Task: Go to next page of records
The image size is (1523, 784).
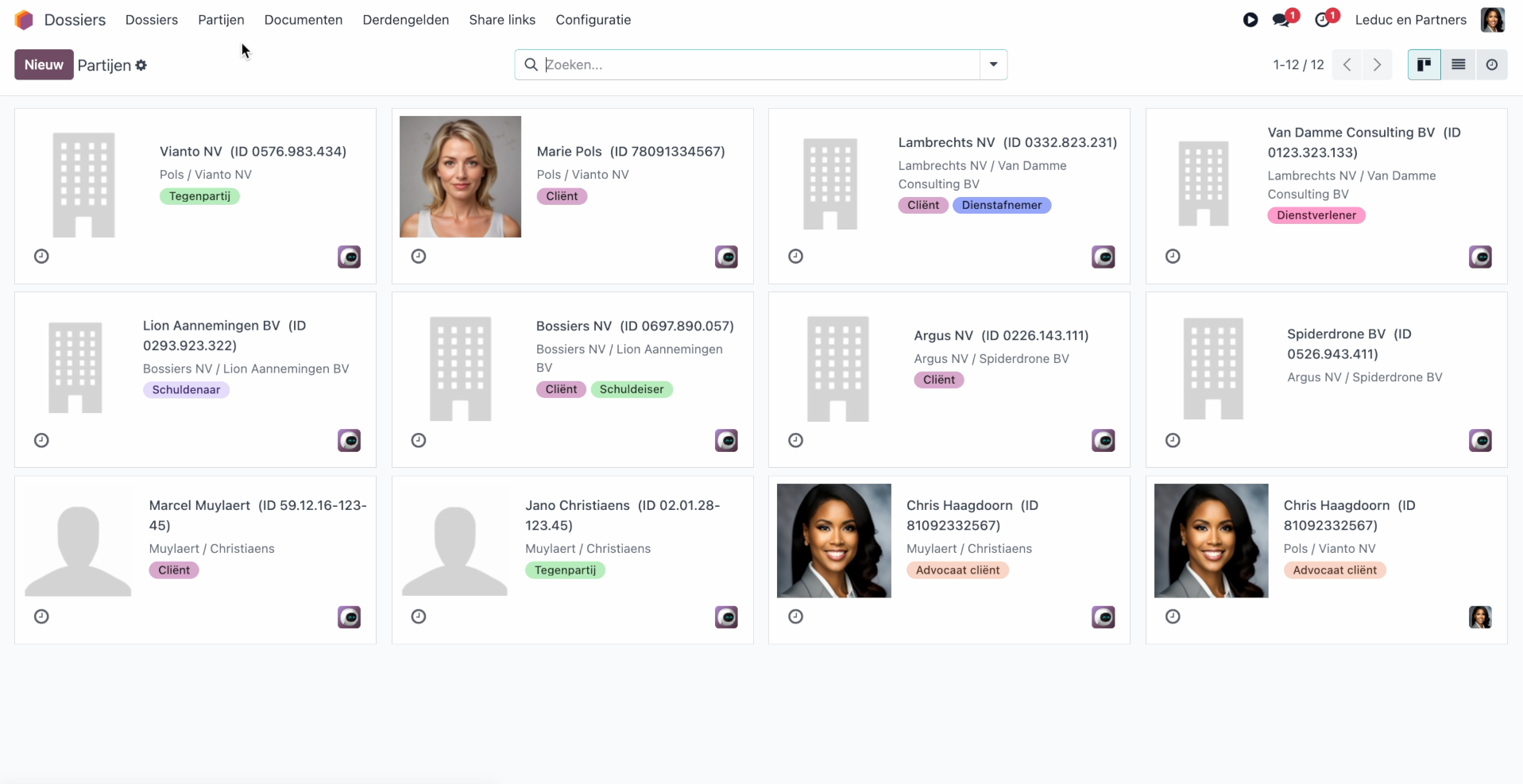Action: 1378,64
